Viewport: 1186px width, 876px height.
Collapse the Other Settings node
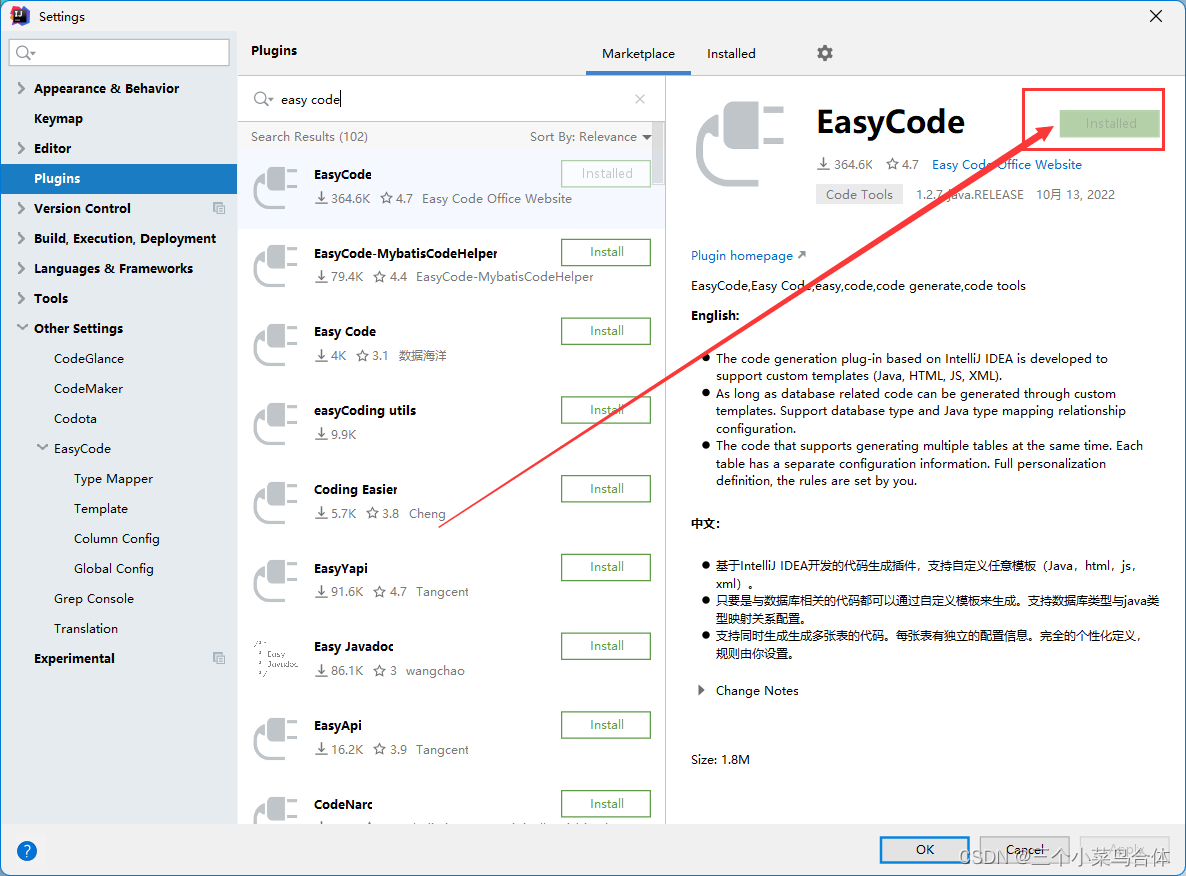tap(22, 328)
